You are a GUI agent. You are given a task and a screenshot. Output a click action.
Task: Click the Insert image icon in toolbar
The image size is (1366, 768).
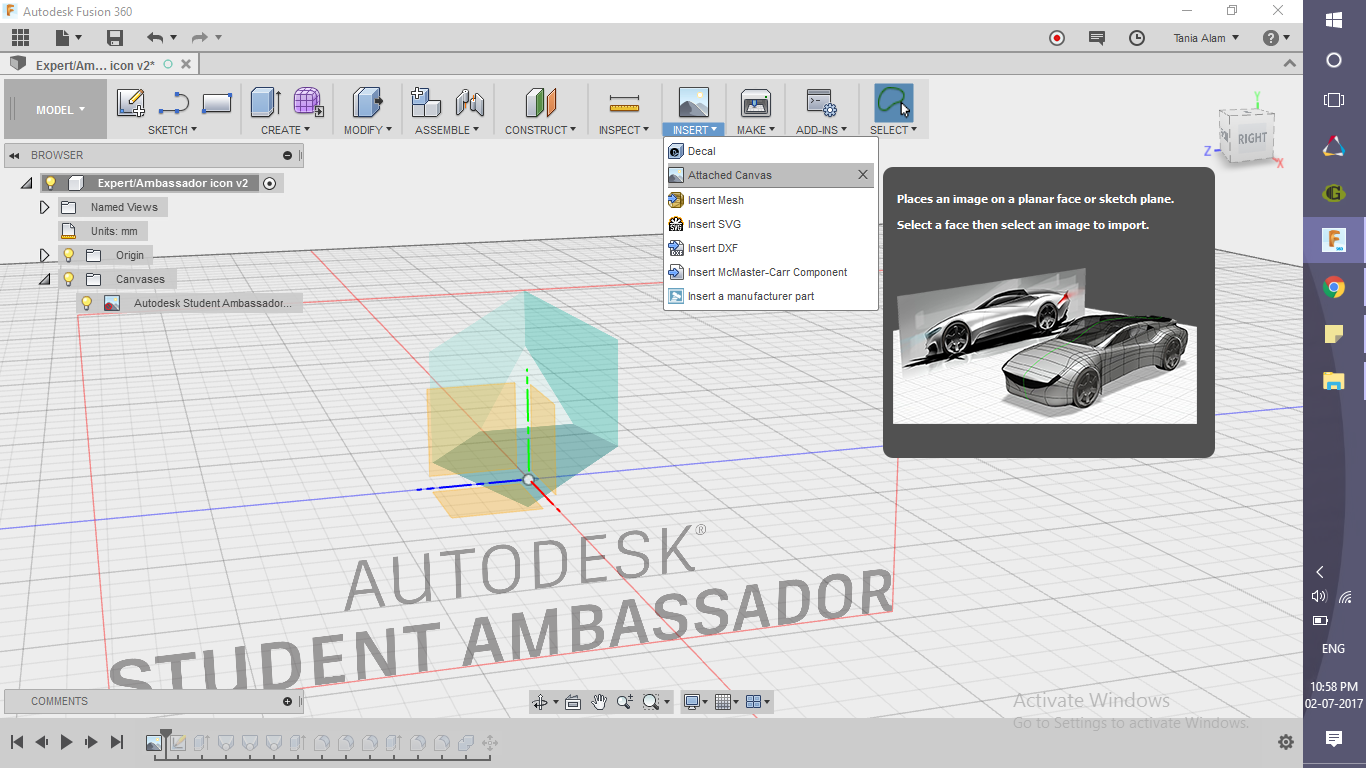click(x=693, y=103)
